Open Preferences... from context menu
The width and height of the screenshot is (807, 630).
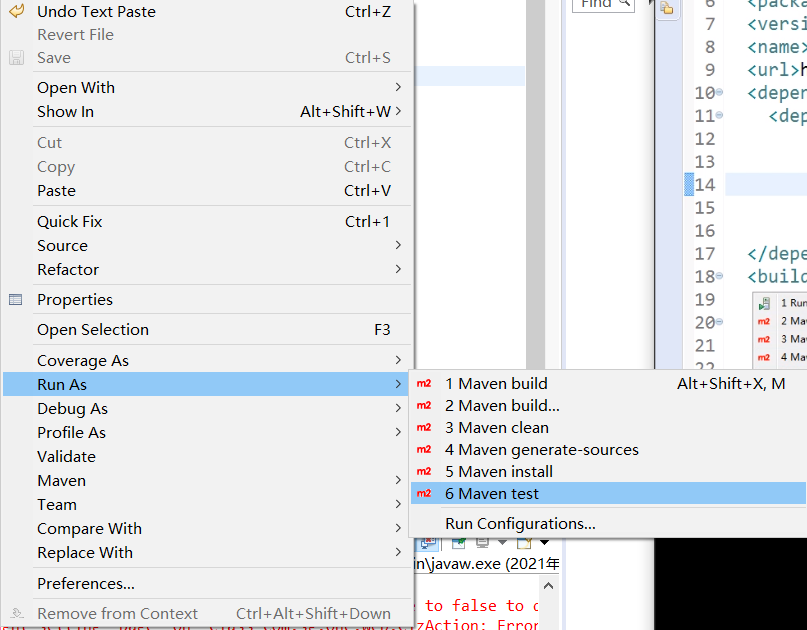[207, 584]
